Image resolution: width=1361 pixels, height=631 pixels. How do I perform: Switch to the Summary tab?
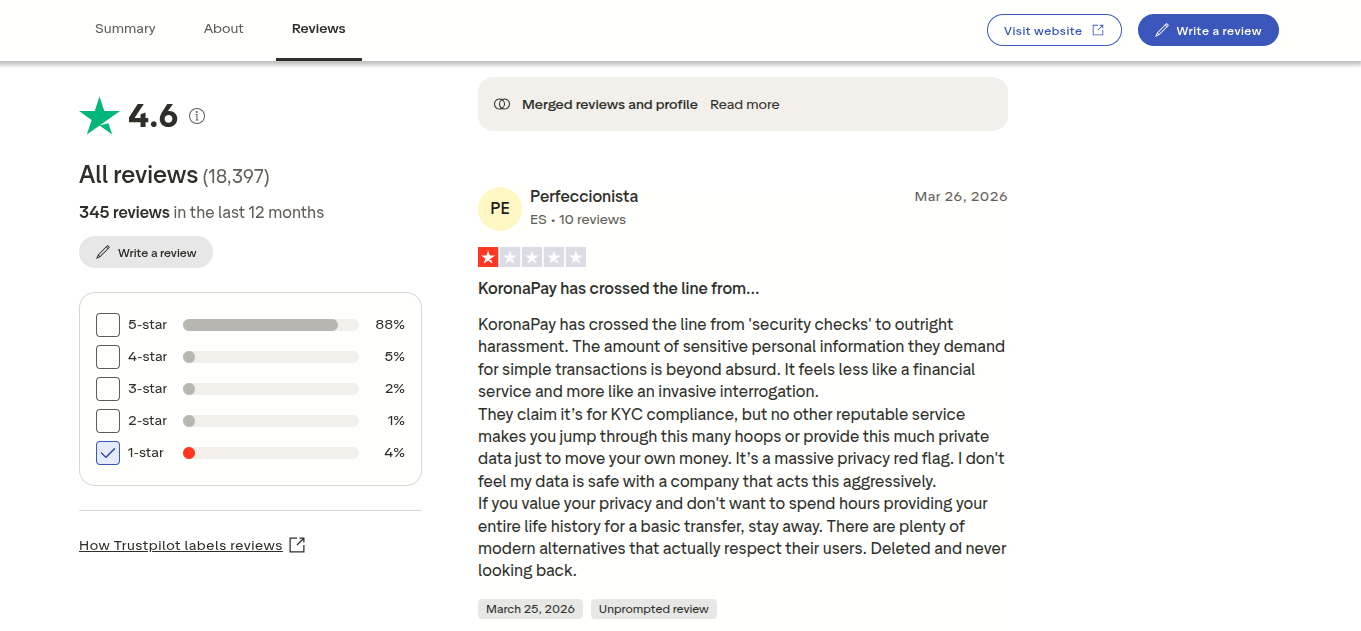point(125,29)
